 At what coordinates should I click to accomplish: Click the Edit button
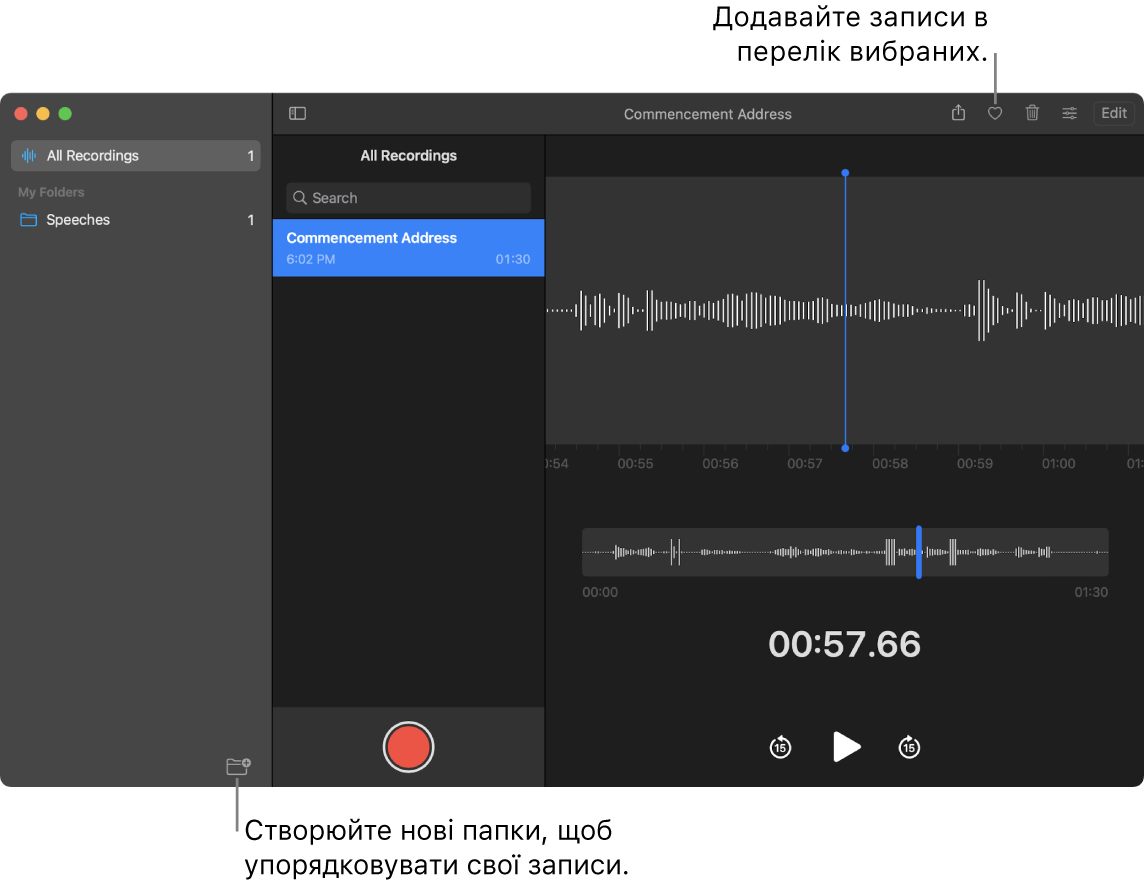coord(1114,113)
